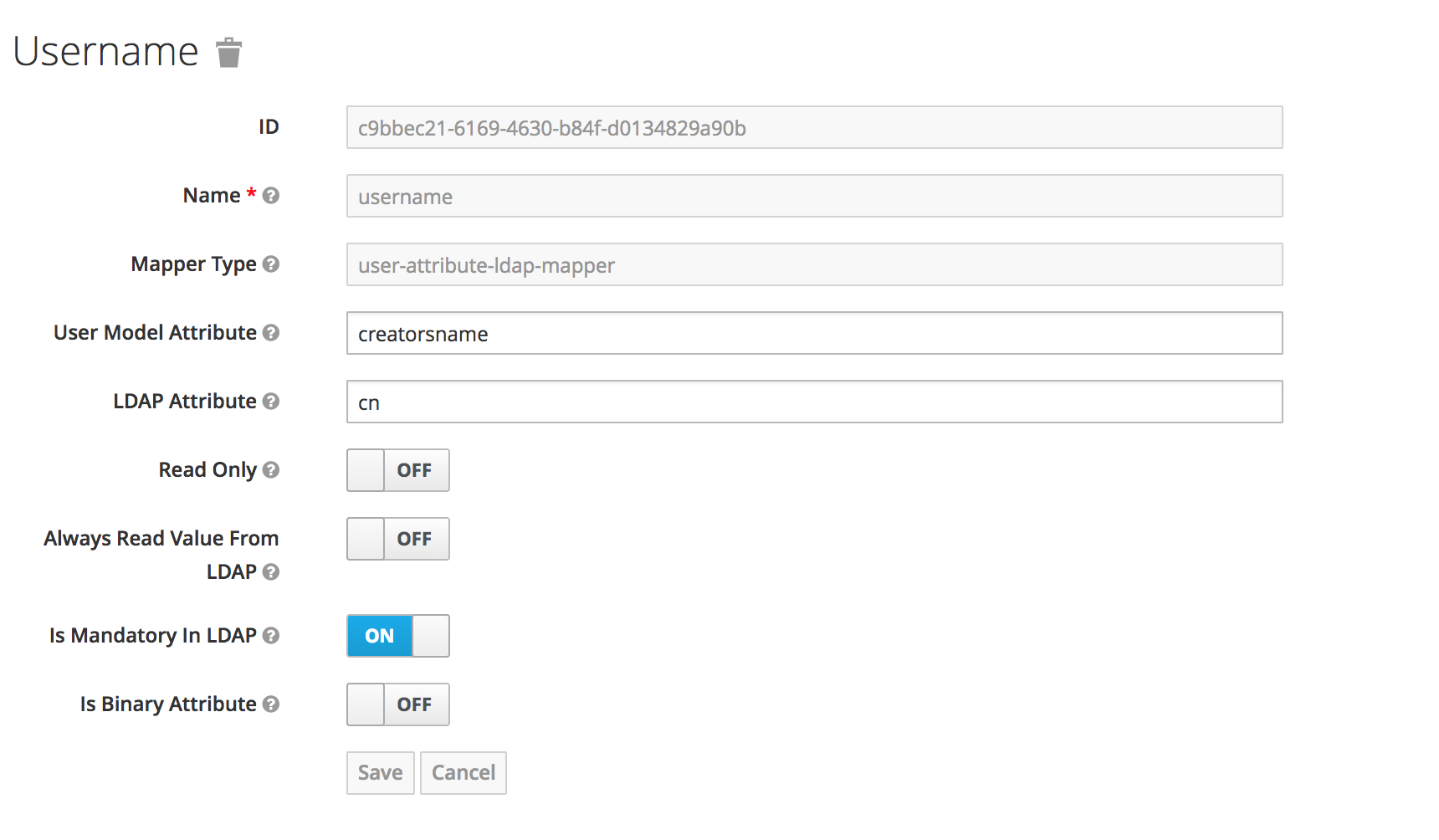
Task: Show help for Always Read Value From LDAP
Action: click(270, 572)
